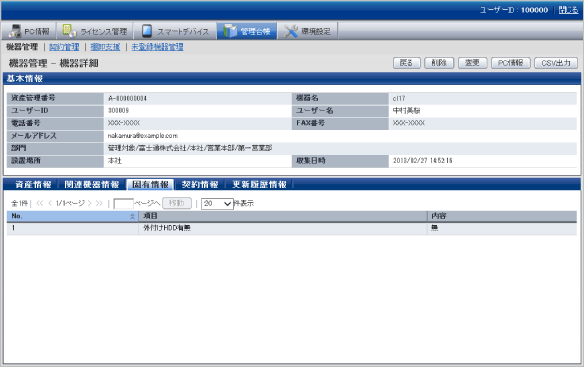Viewport: 584px width, 367px height.
Task: Open the 20 件表示 dropdown
Action: point(217,203)
